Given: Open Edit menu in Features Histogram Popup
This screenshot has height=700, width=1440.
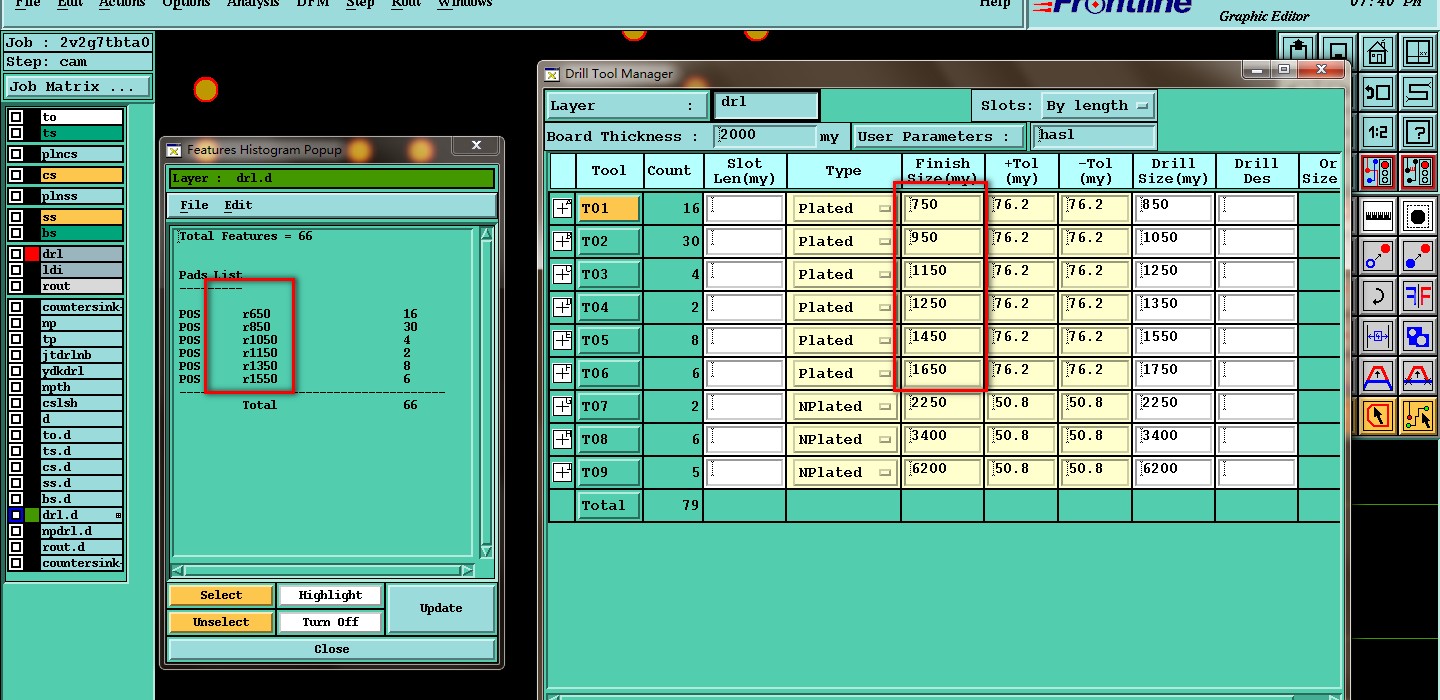Looking at the screenshot, I should pos(238,205).
